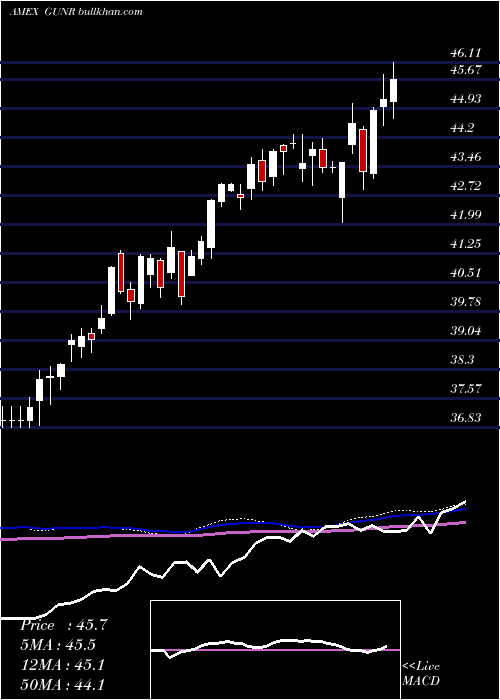Click the 38.3 price axis label
This screenshot has height=700, width=500.
point(462,360)
